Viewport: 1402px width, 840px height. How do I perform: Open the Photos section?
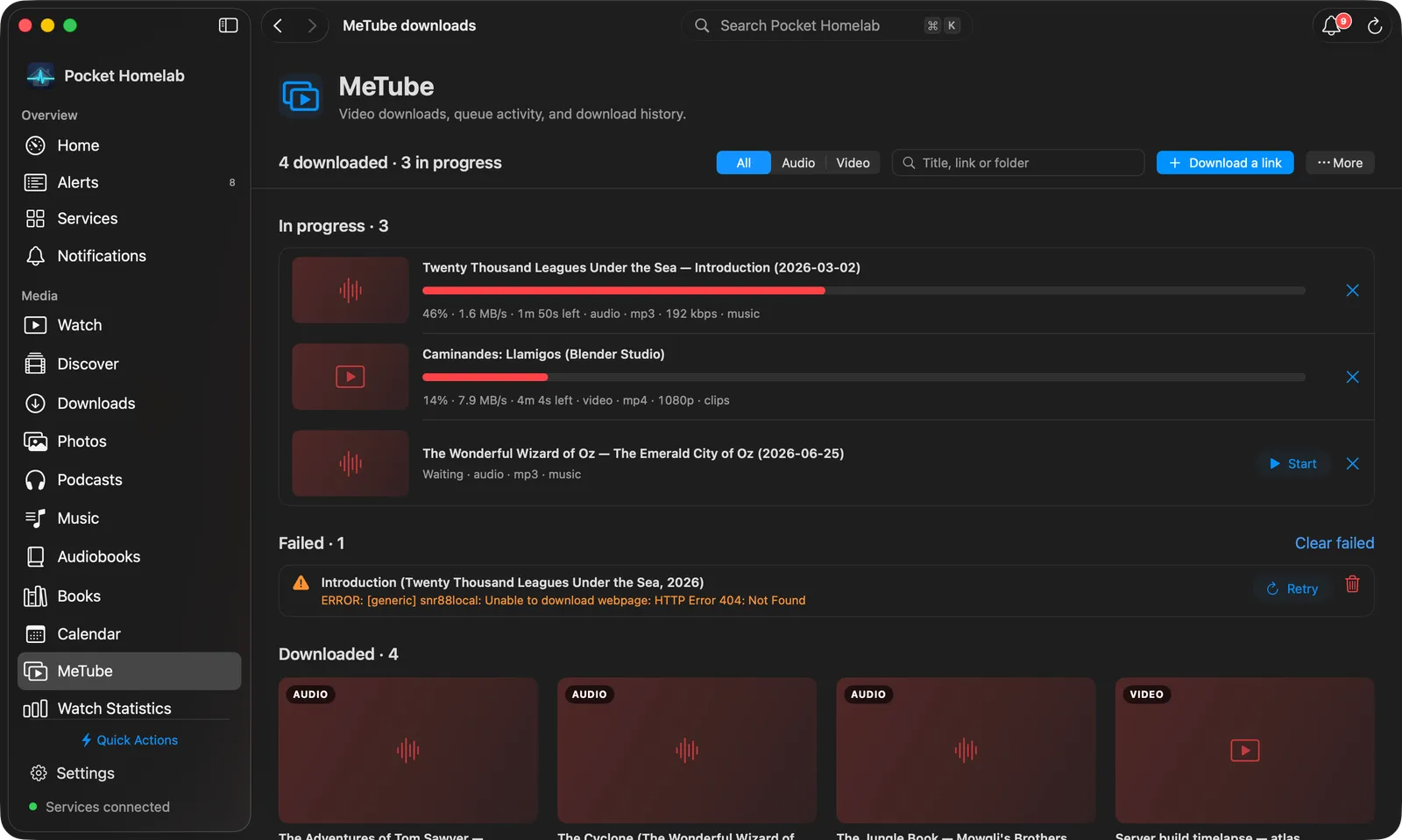pos(129,441)
